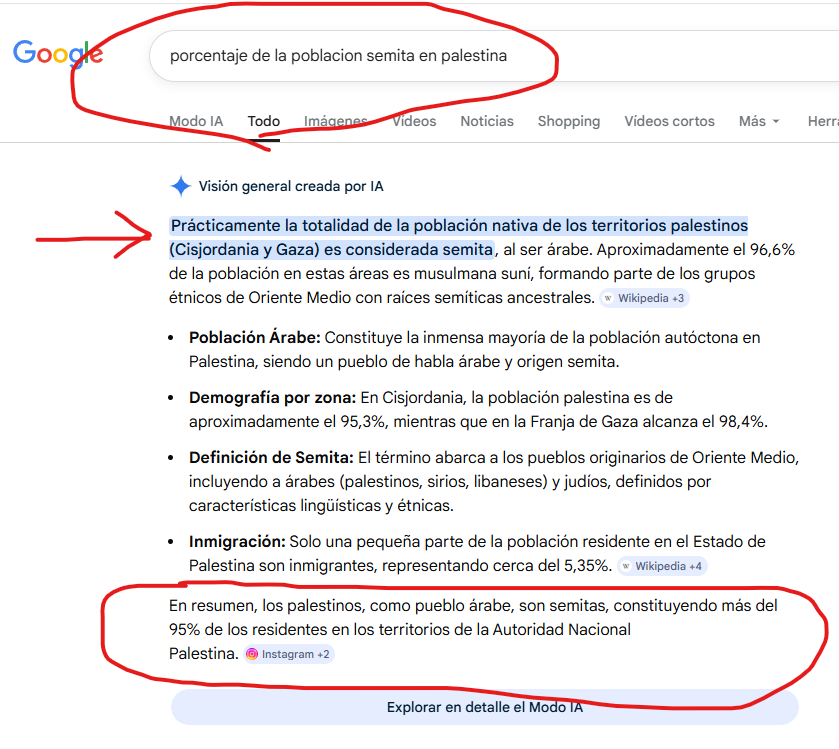Open the Vídeos tab
The image size is (839, 749).
(x=414, y=121)
